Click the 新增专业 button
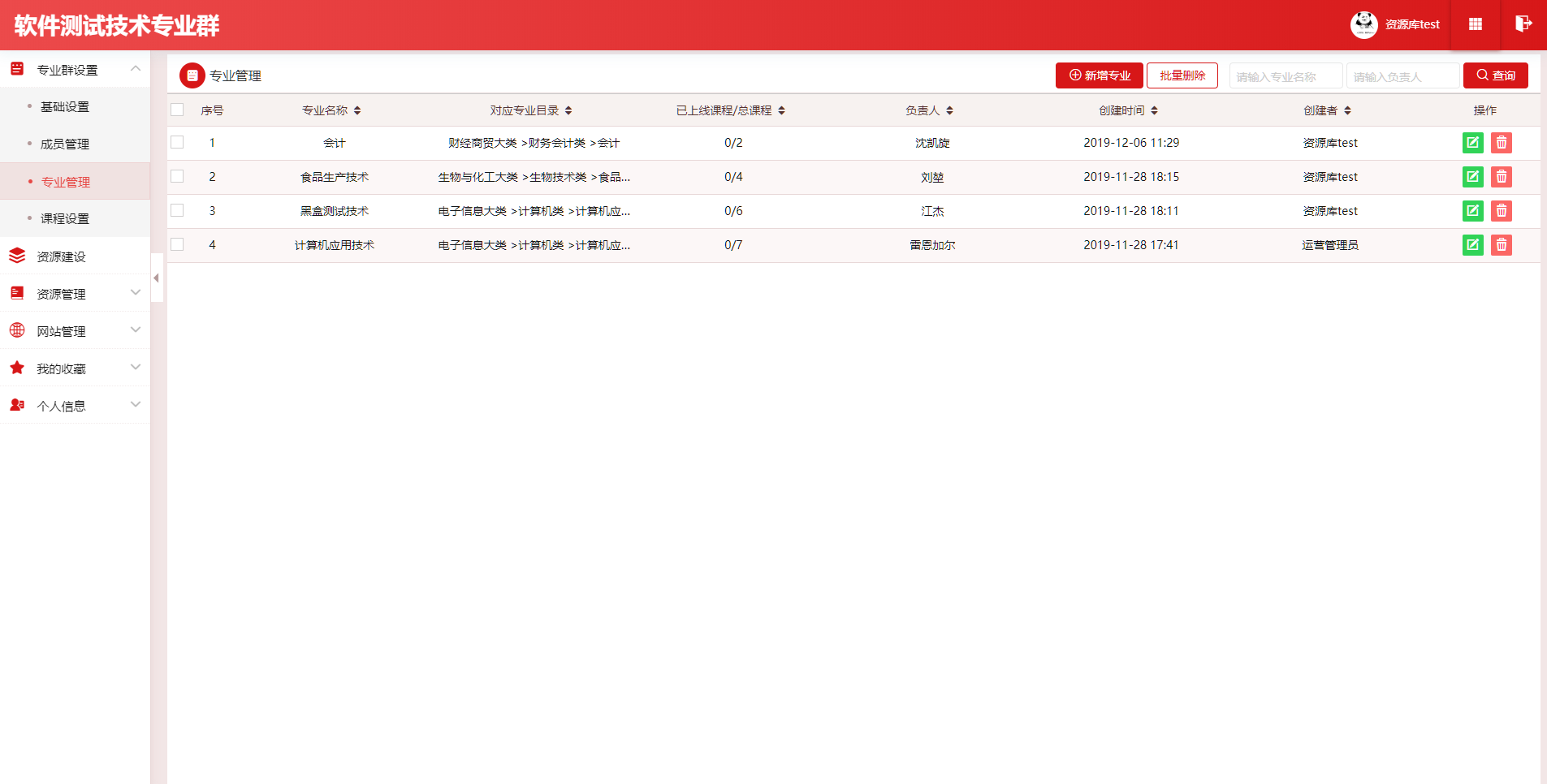 coord(1100,75)
